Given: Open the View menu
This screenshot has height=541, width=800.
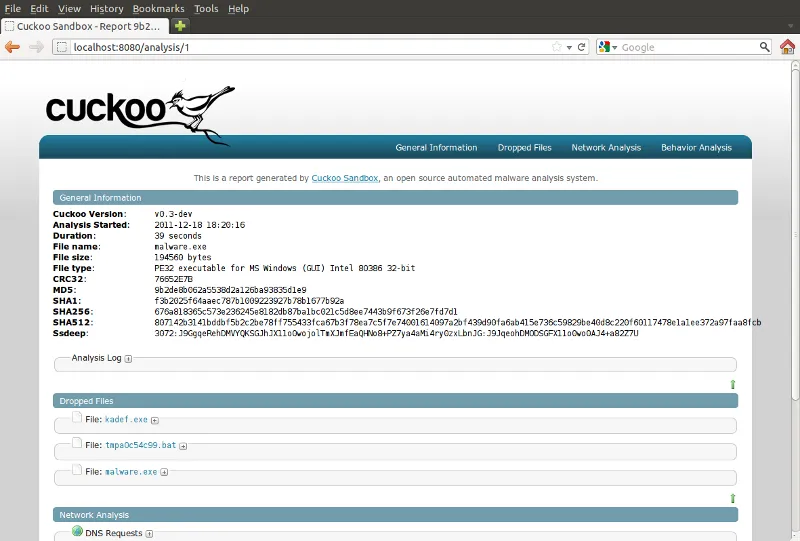Looking at the screenshot, I should [x=69, y=9].
